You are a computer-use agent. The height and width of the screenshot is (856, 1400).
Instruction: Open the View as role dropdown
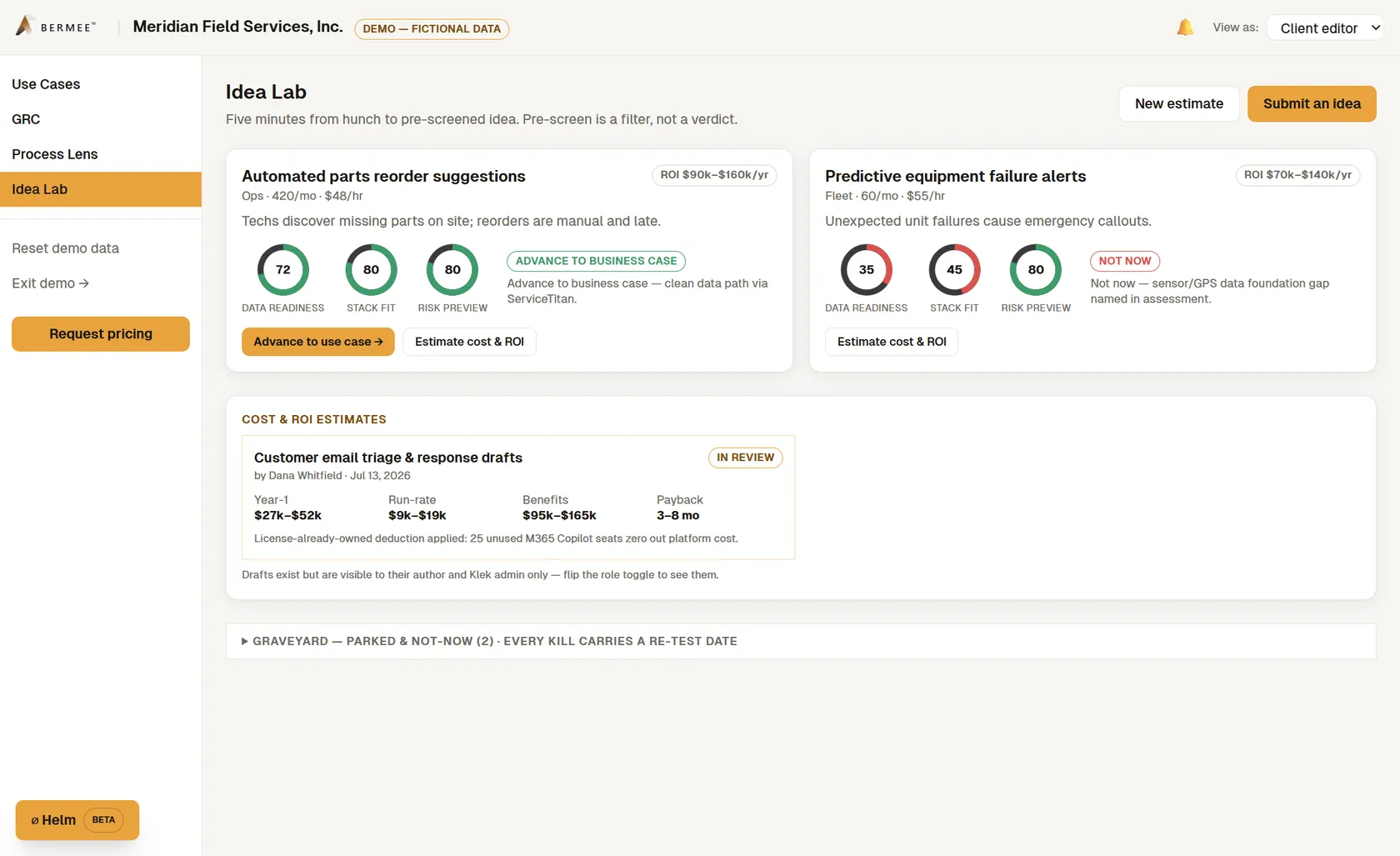[1324, 28]
